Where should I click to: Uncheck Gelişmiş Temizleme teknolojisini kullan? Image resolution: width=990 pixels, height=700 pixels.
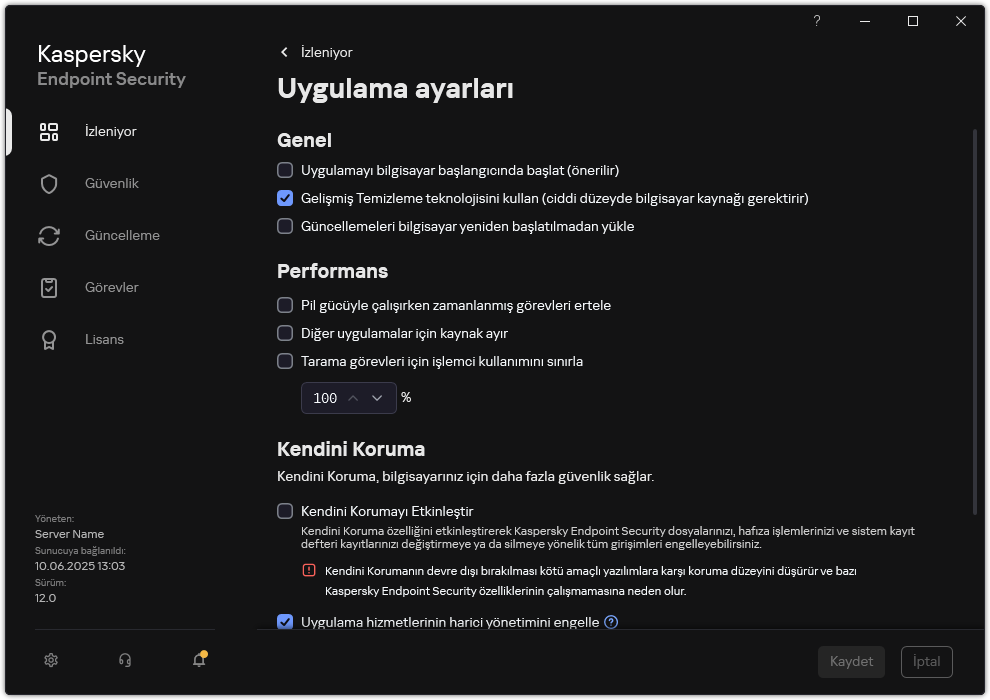coord(285,198)
